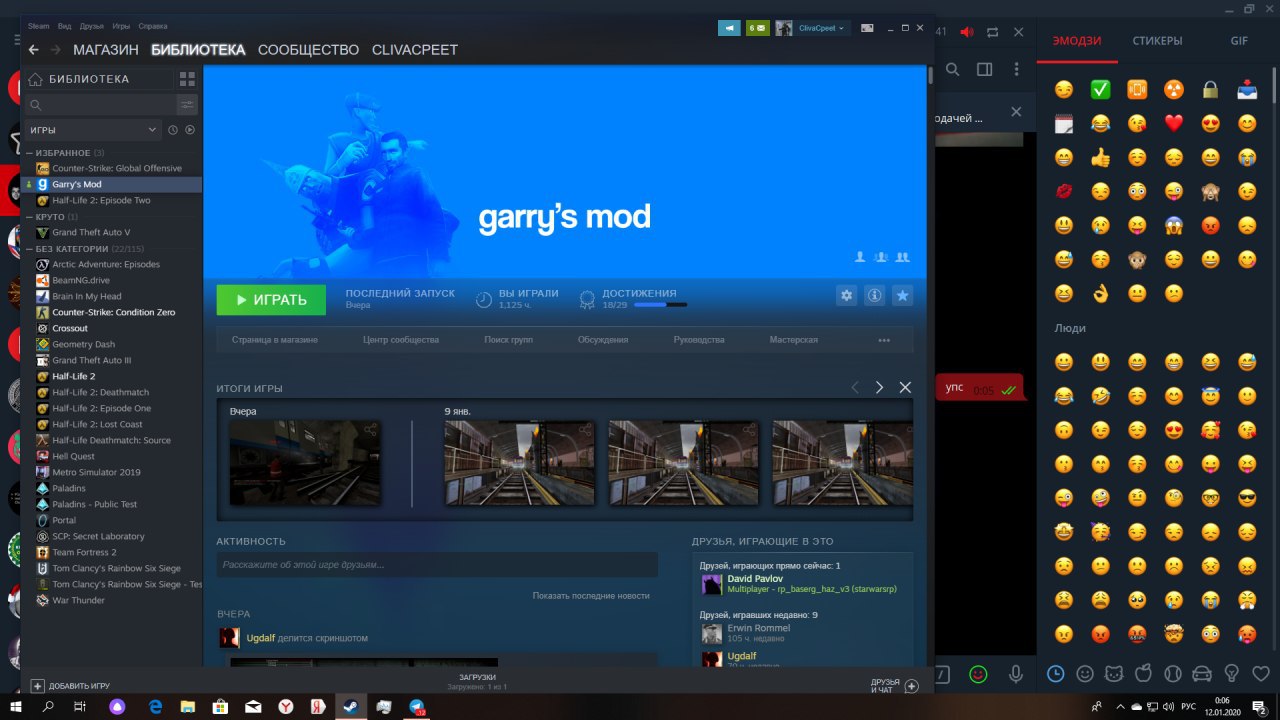Open the ИГРЫ library filter dropdown
Screen dimensions: 1280x720
93,130
